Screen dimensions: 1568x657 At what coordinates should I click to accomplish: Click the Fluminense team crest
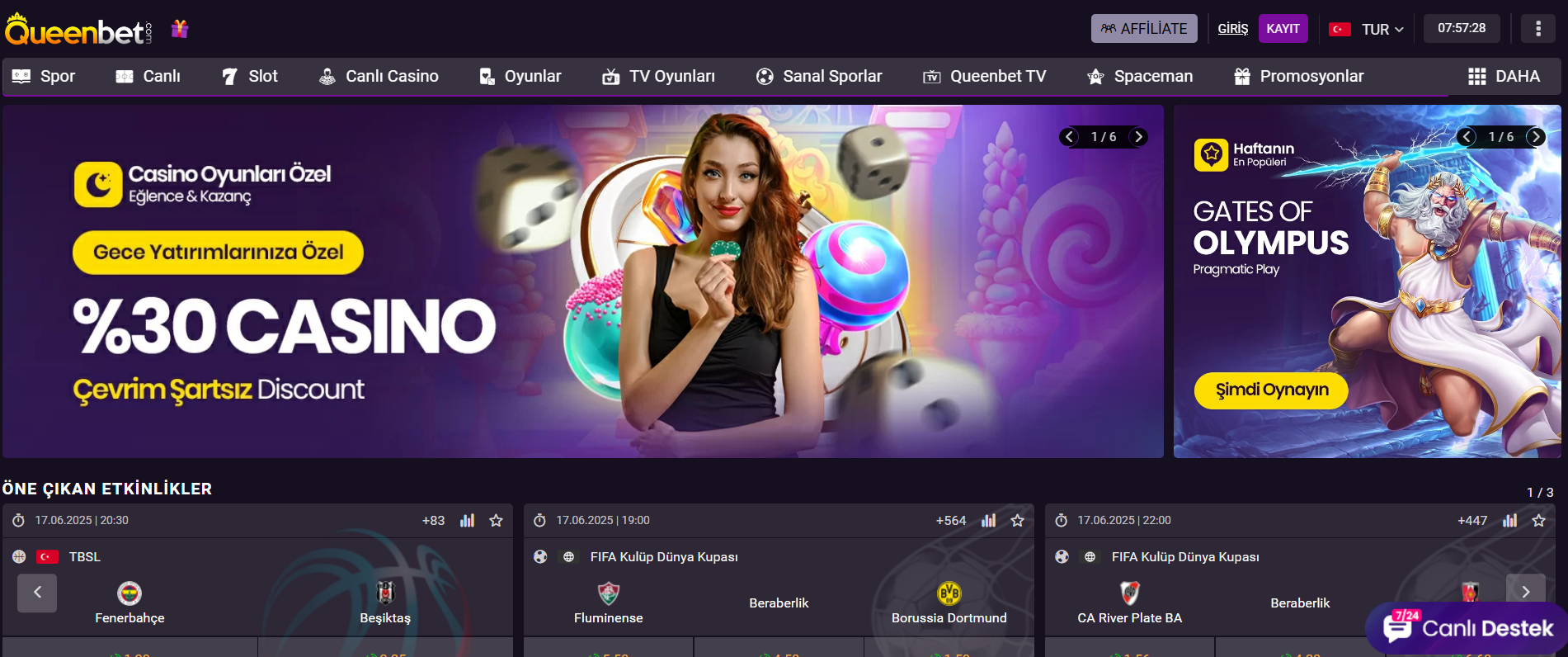[x=609, y=593]
